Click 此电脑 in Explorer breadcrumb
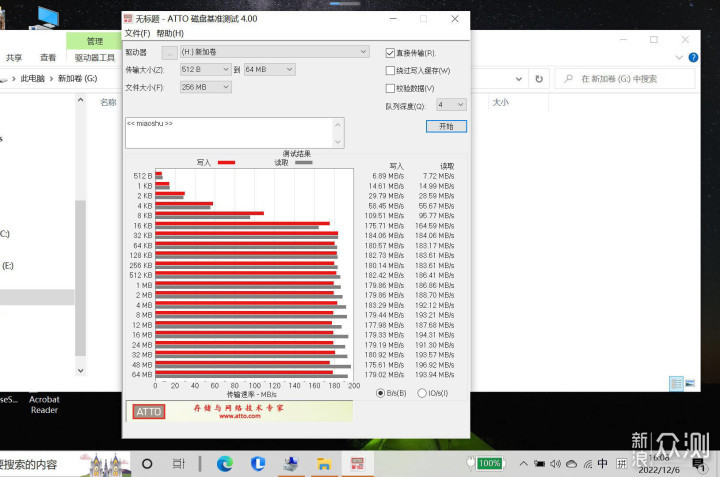 32,79
